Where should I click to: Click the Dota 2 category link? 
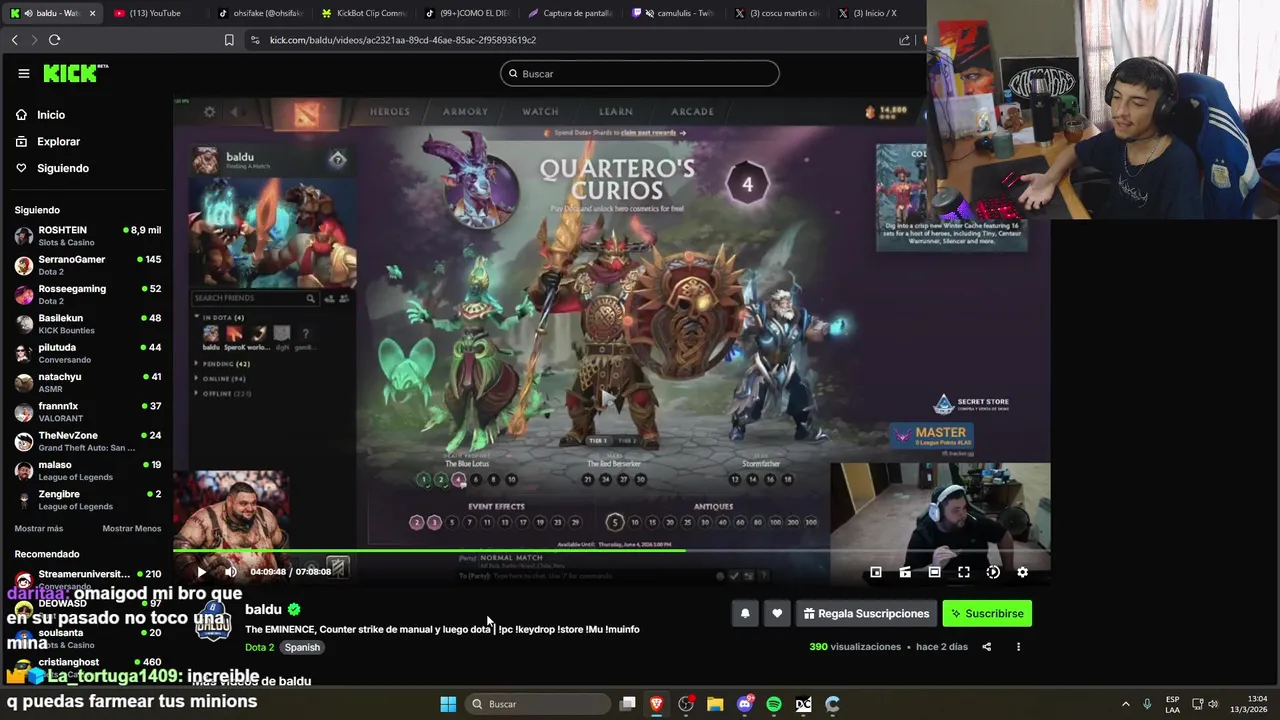[x=259, y=647]
